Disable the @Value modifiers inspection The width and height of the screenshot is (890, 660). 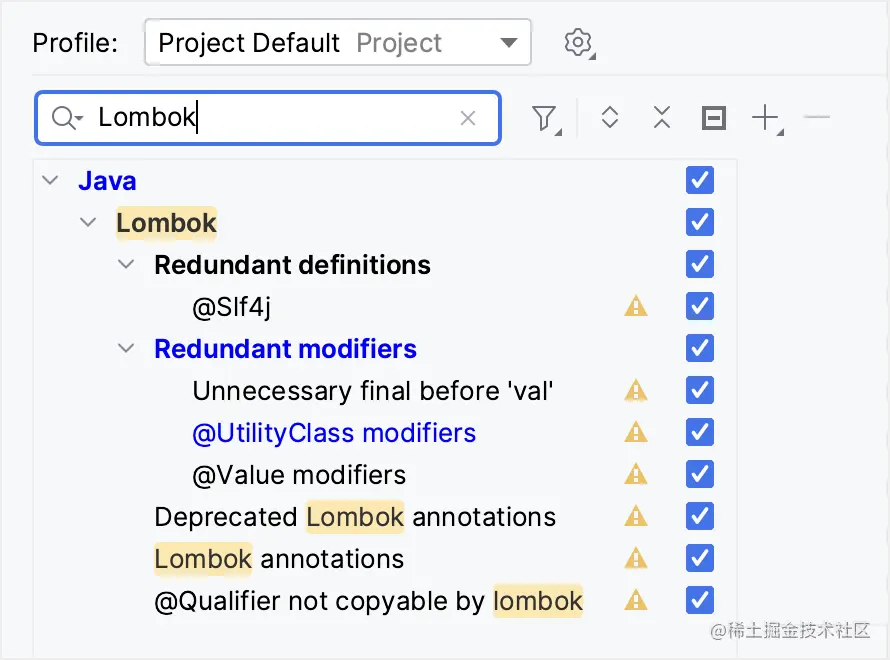[699, 474]
